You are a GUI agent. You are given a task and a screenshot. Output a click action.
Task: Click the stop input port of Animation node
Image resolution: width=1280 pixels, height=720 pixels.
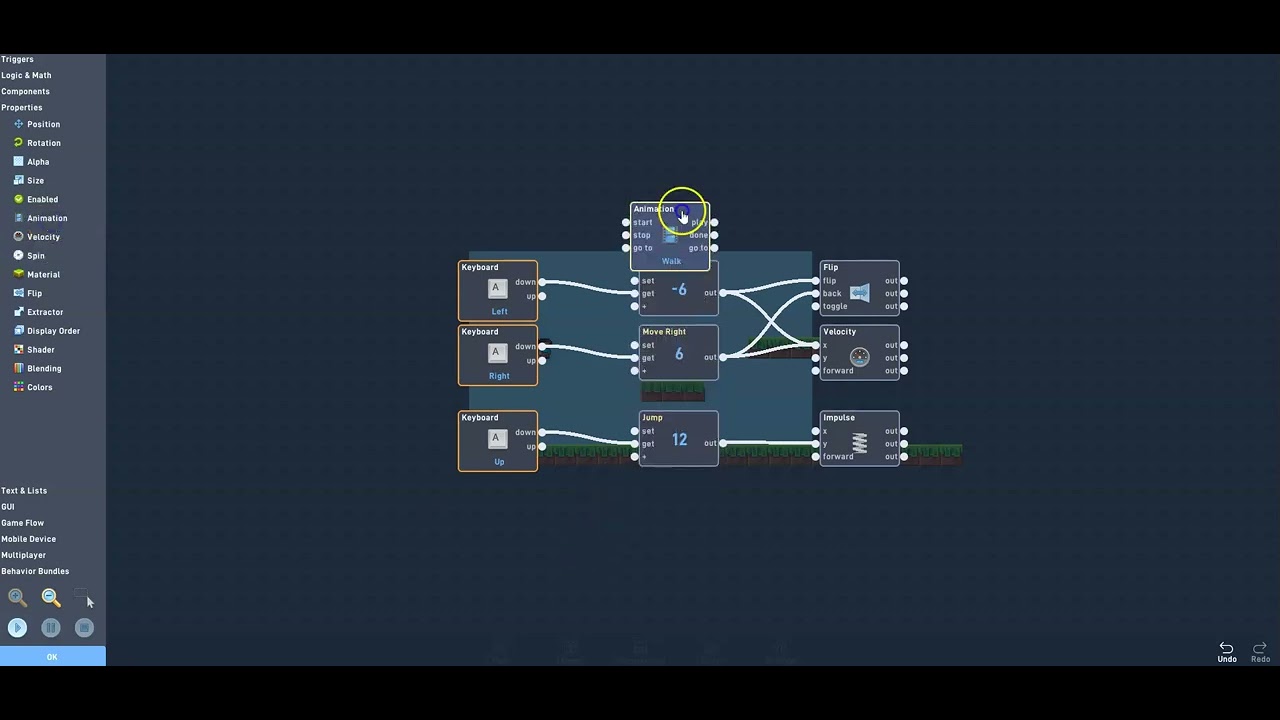tap(626, 235)
